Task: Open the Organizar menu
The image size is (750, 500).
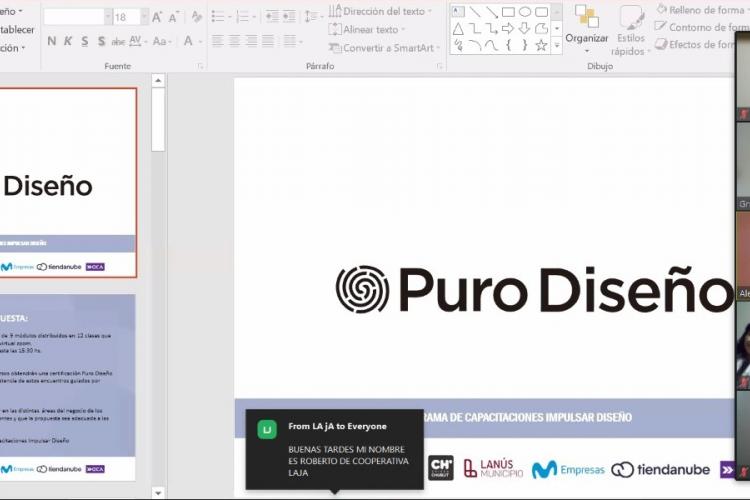Action: point(586,30)
